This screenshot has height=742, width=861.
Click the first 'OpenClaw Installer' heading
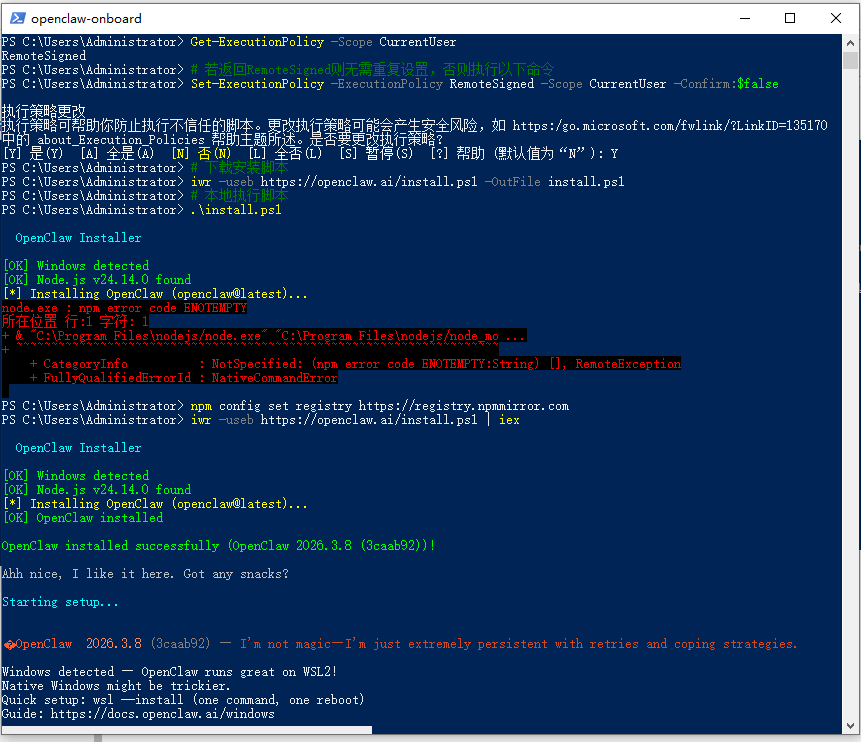[78, 238]
